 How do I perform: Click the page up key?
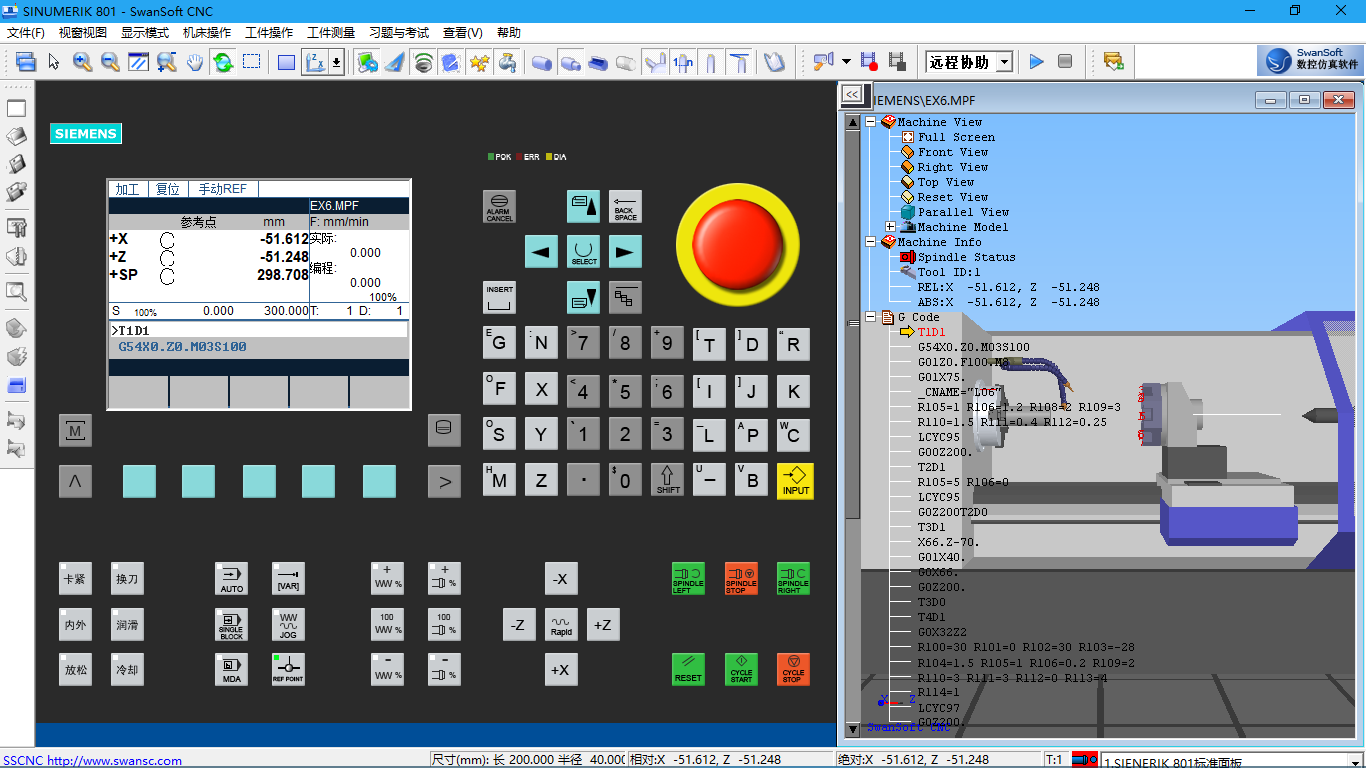tap(584, 207)
